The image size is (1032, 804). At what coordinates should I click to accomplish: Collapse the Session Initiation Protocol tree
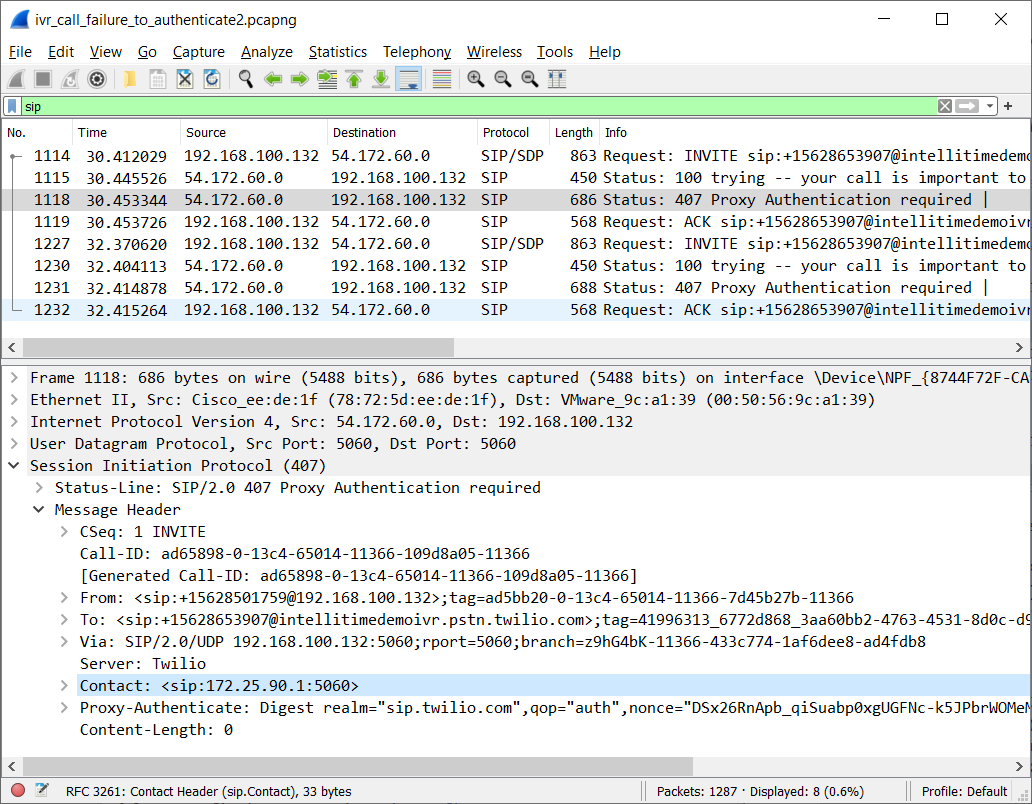[14, 466]
